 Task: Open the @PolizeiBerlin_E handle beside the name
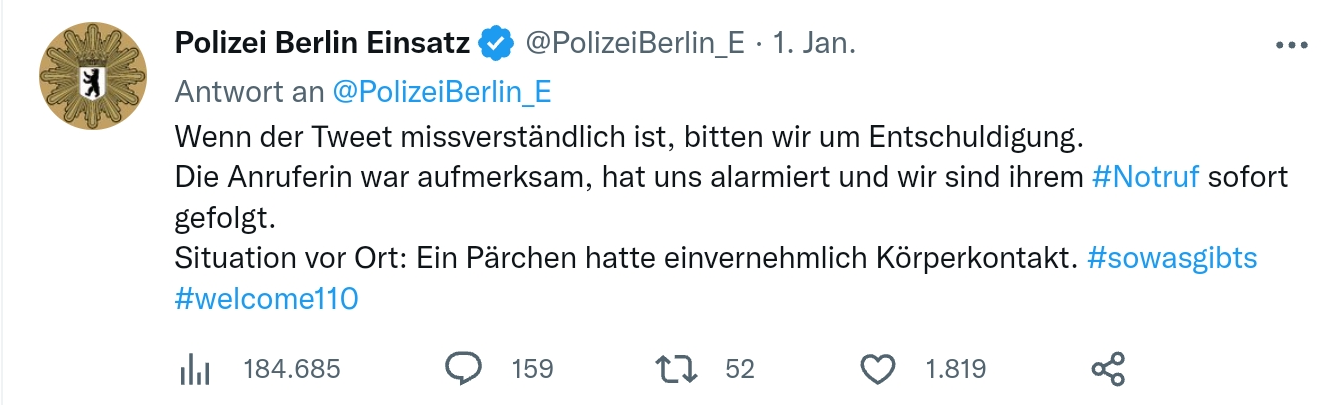pos(634,43)
